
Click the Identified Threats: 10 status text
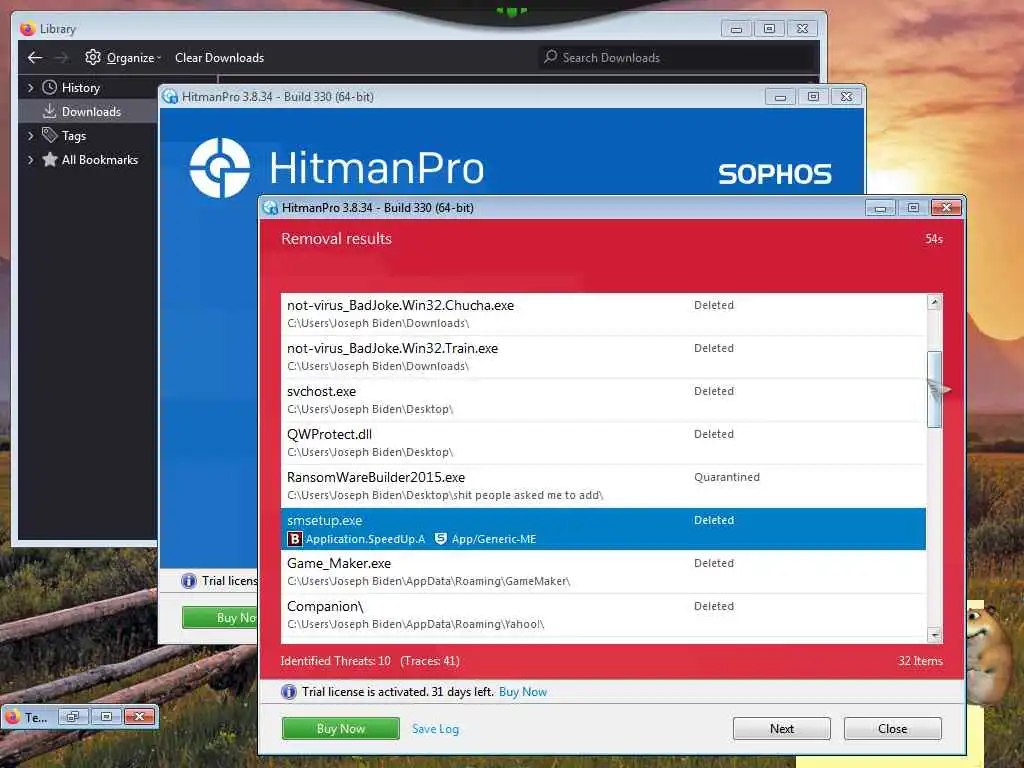coord(336,661)
